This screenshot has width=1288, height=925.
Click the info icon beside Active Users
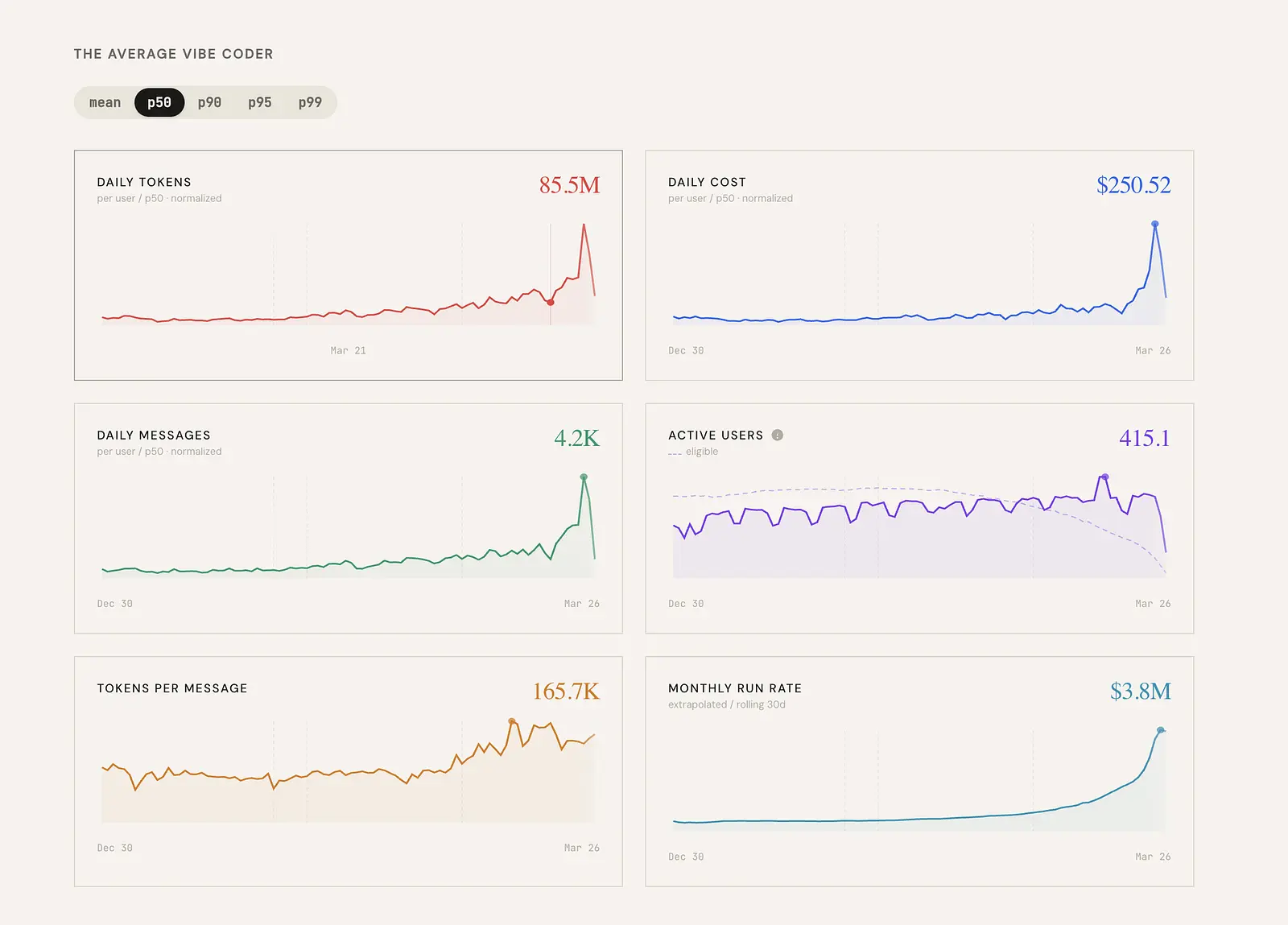tap(778, 435)
